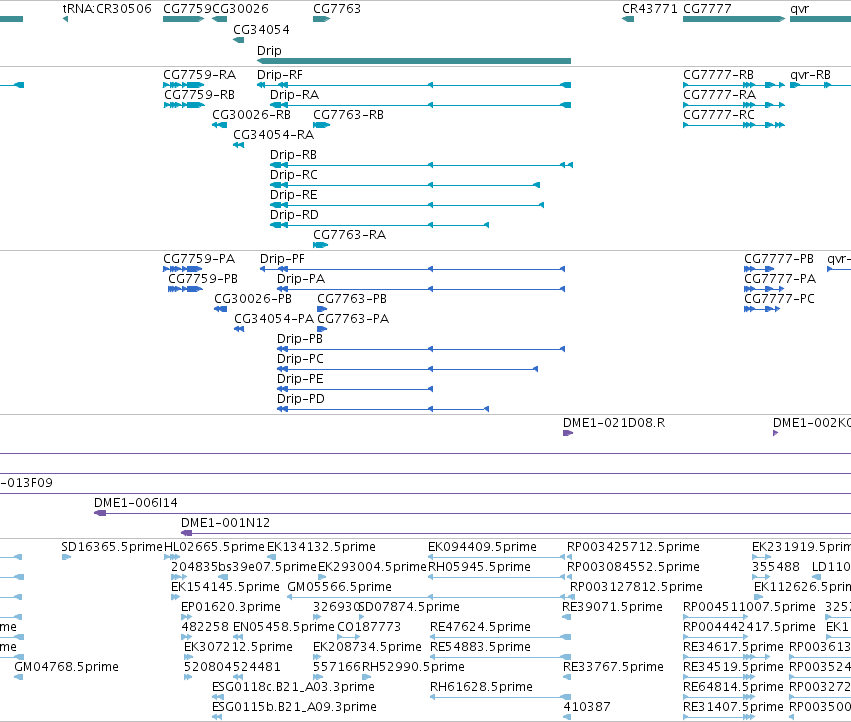Click the EK134132.5prime EST label

click(321, 547)
